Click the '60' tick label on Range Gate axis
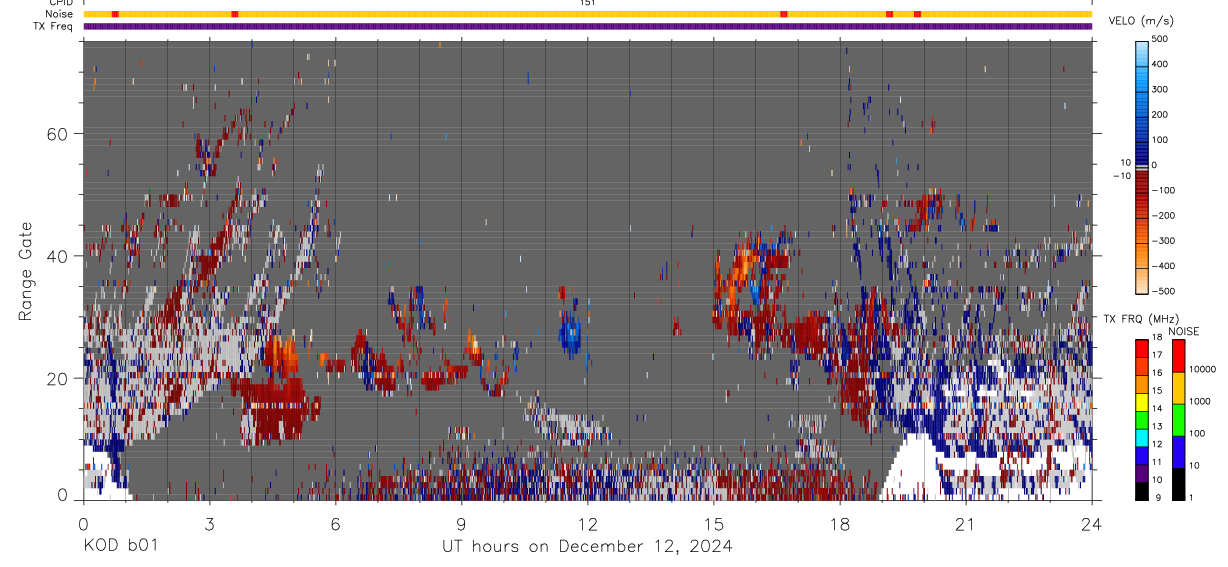The image size is (1228, 567). point(58,134)
